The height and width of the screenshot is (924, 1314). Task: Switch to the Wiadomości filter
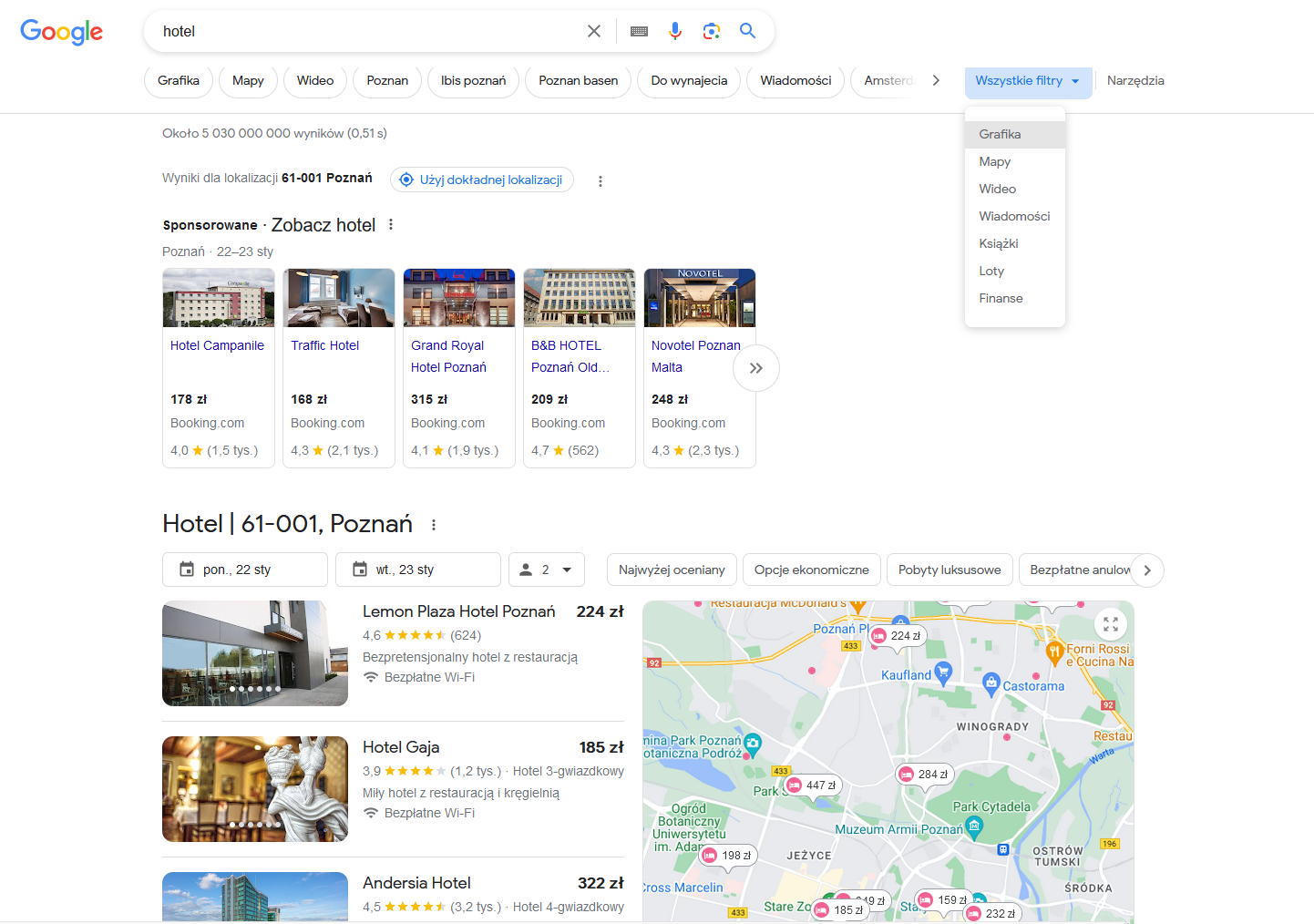pos(795,80)
